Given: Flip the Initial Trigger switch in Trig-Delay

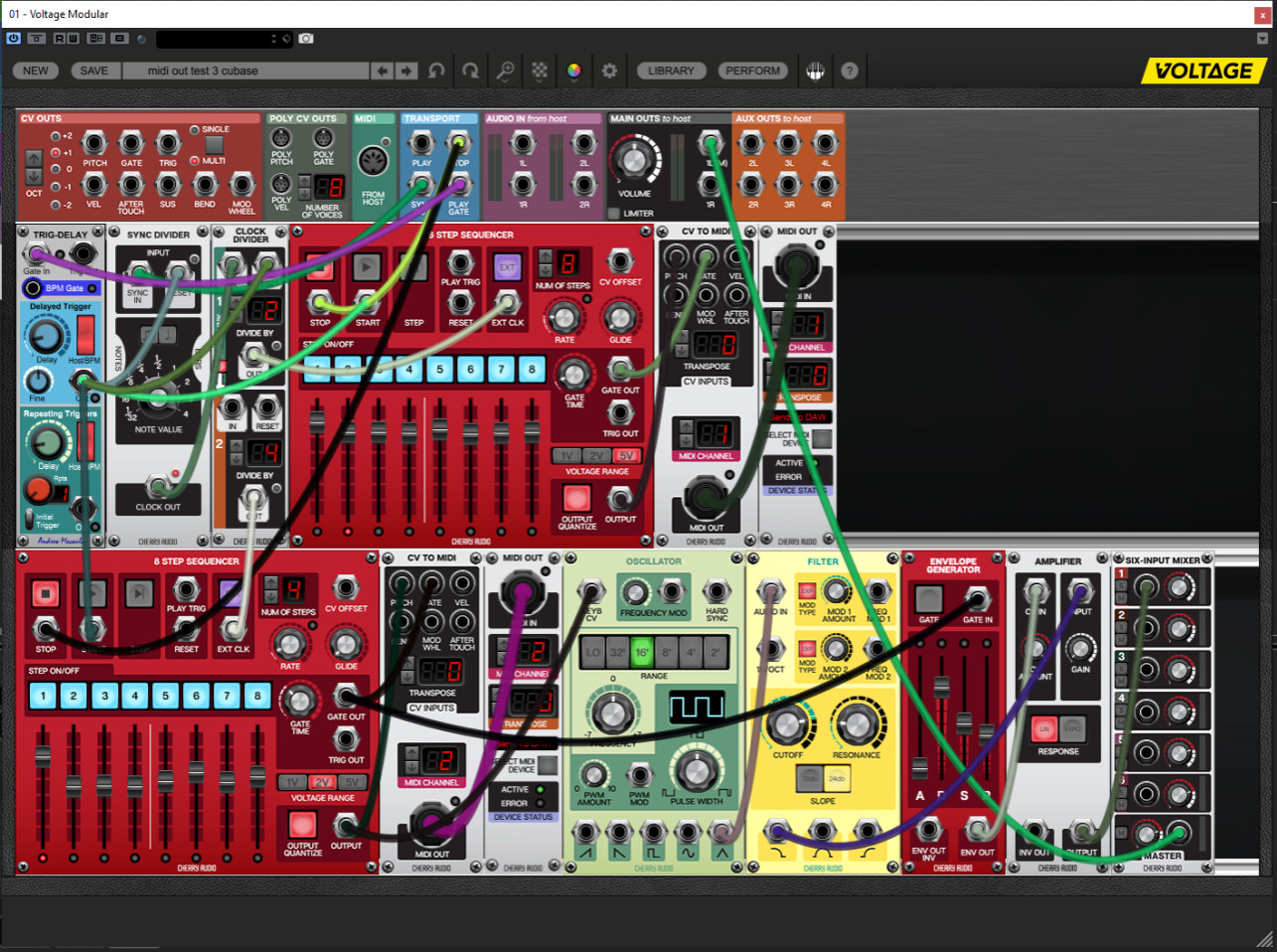Looking at the screenshot, I should pyautogui.click(x=30, y=519).
